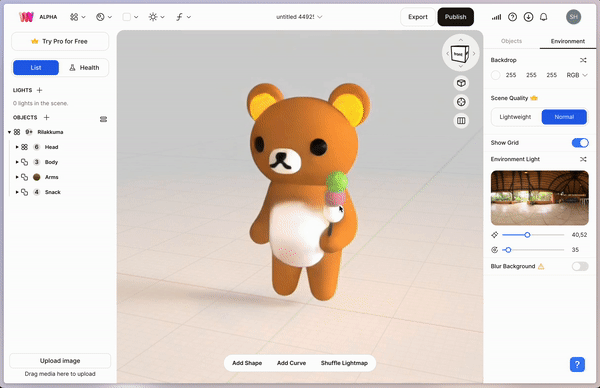Open the curve tool menu

pyautogui.click(x=183, y=17)
